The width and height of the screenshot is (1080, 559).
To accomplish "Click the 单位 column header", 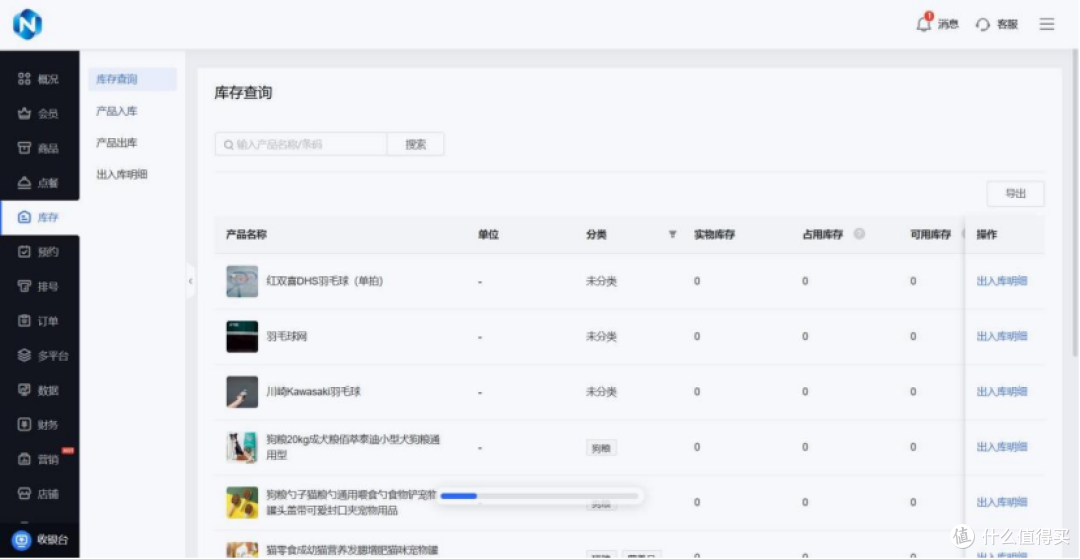I will [488, 234].
